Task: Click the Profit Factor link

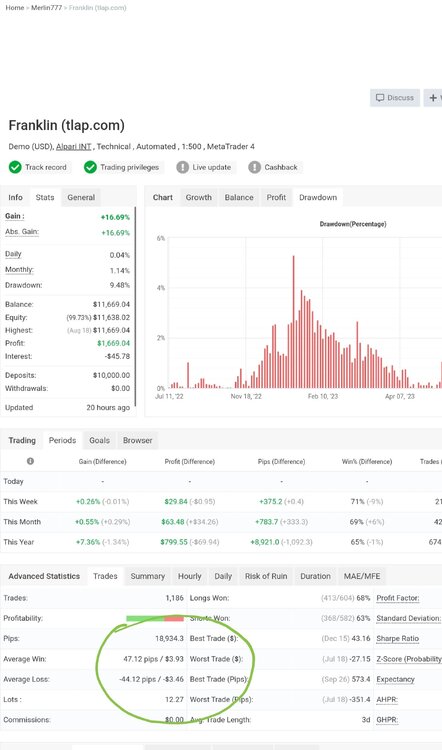Action: (x=398, y=598)
